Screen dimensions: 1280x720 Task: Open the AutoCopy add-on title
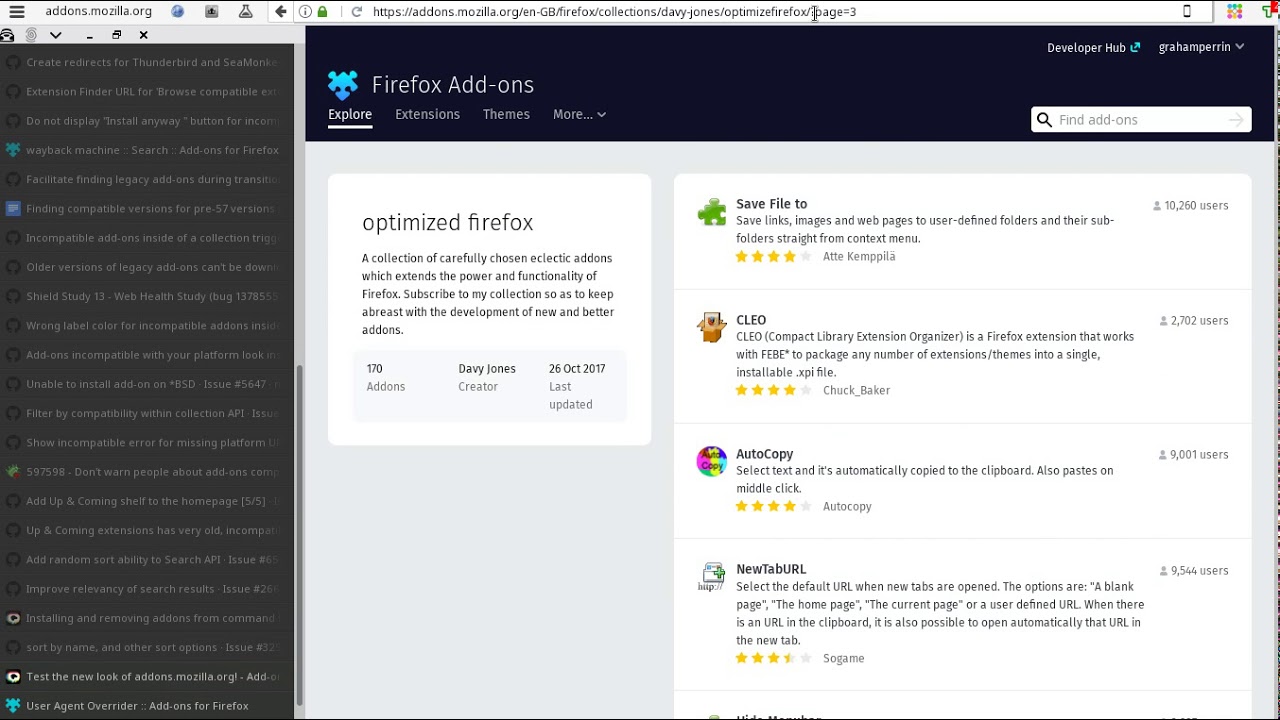pyautogui.click(x=764, y=454)
